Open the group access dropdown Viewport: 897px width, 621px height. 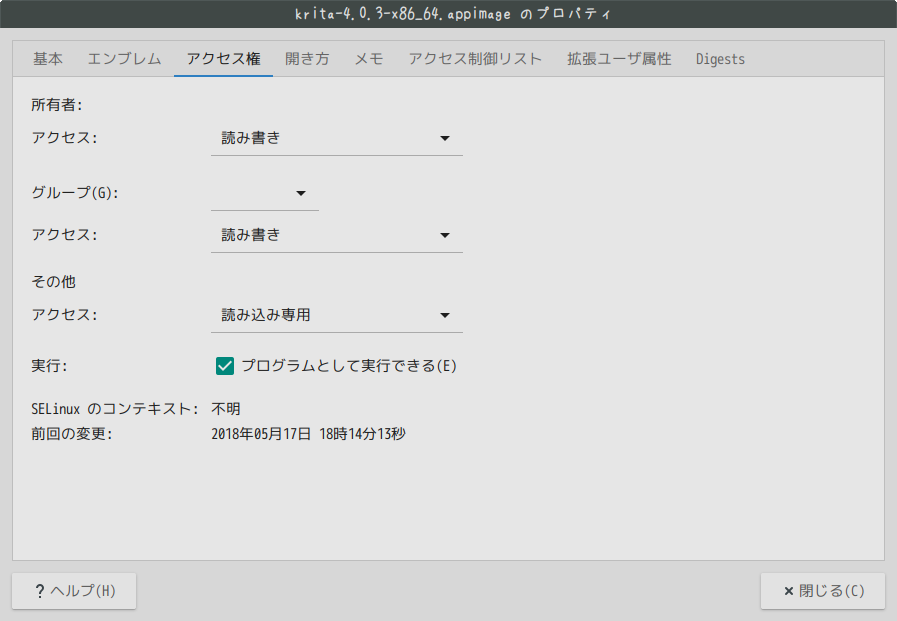coord(336,236)
